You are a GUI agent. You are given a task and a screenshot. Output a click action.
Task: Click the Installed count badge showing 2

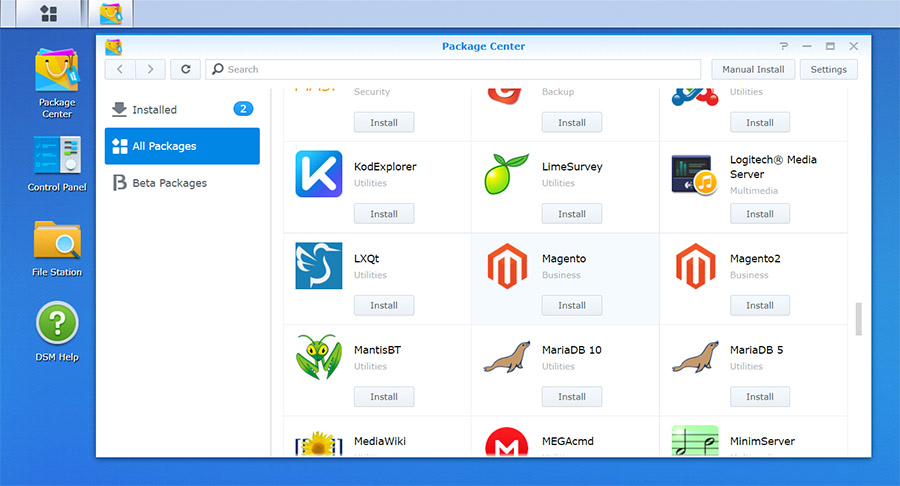tap(243, 109)
